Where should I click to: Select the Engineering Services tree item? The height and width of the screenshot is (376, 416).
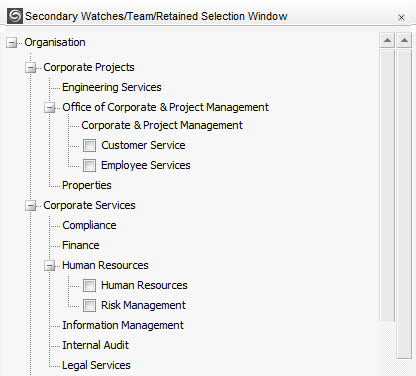pyautogui.click(x=112, y=87)
